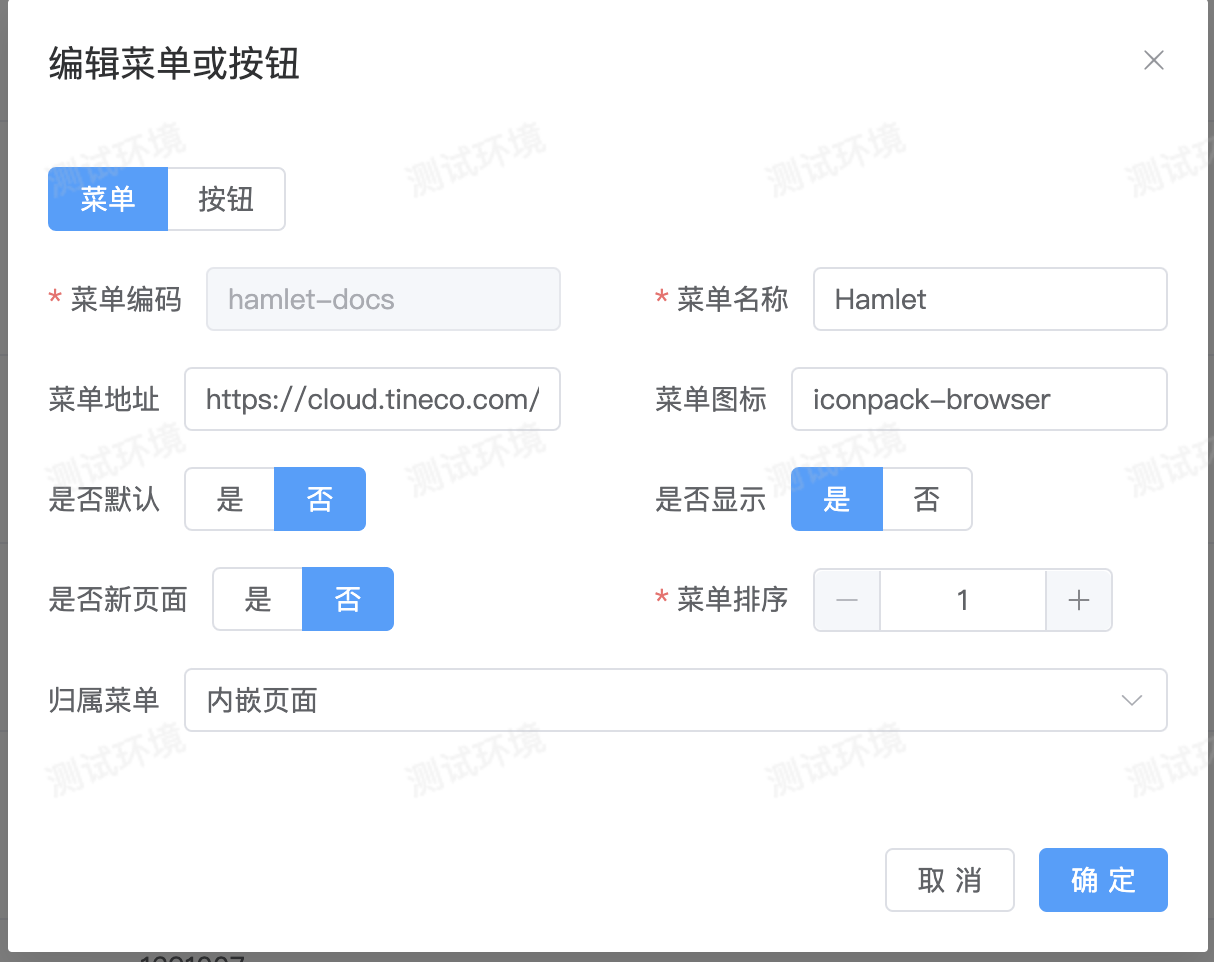Click the chevron arrow in 归属菜单
The image size is (1214, 962).
[x=1131, y=700]
